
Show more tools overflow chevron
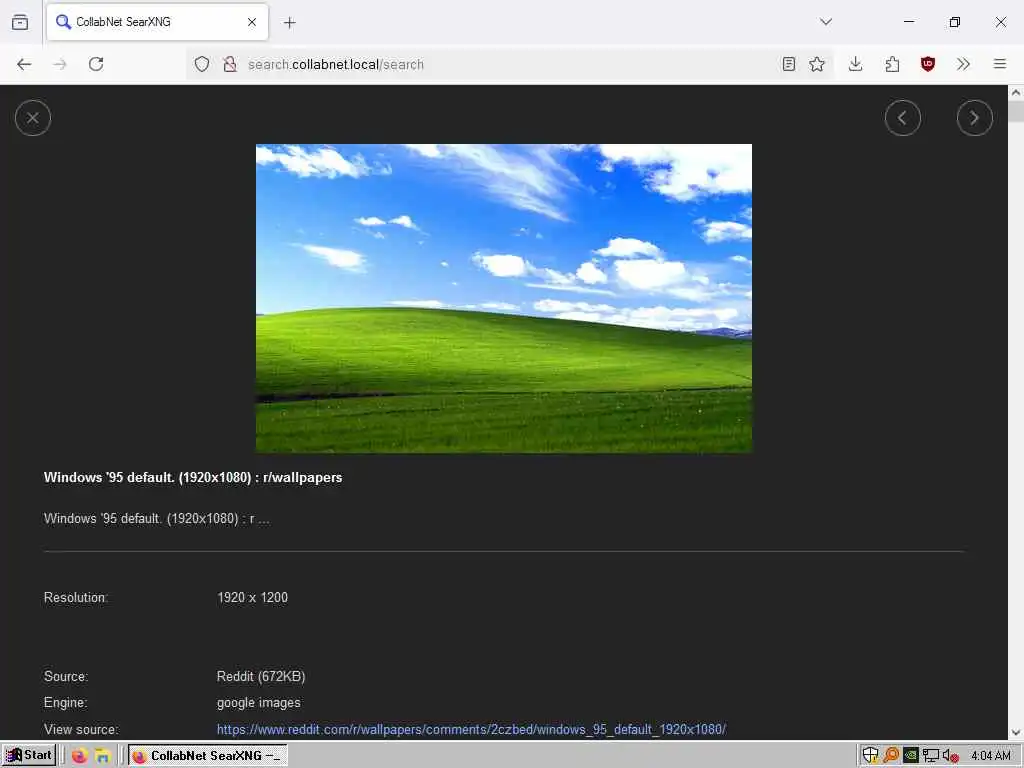click(x=963, y=64)
